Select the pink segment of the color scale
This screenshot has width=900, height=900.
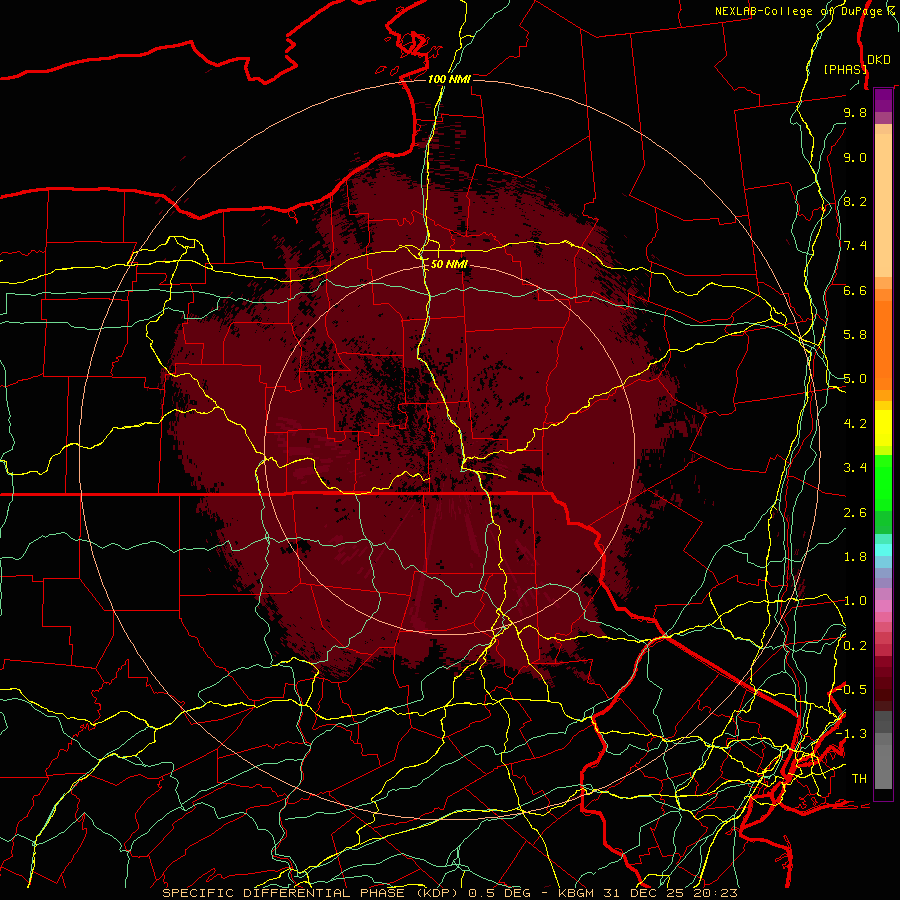[x=883, y=606]
